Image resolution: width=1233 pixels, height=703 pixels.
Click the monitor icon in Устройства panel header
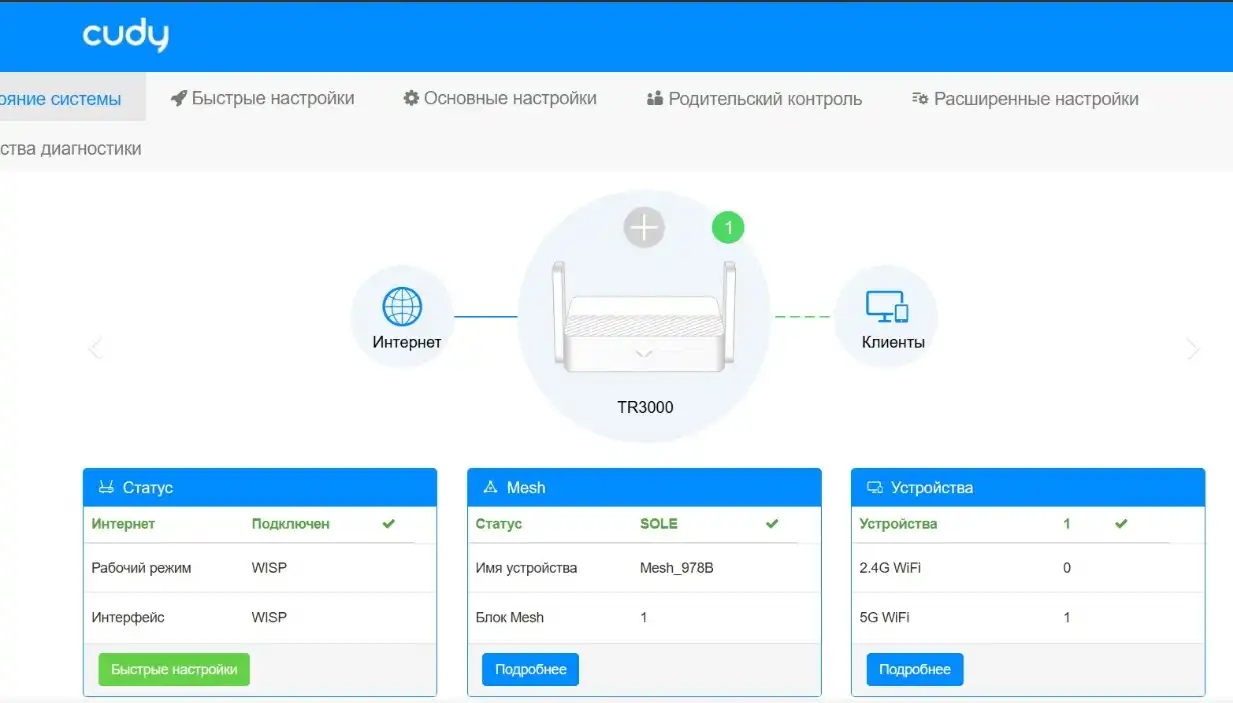coord(873,487)
